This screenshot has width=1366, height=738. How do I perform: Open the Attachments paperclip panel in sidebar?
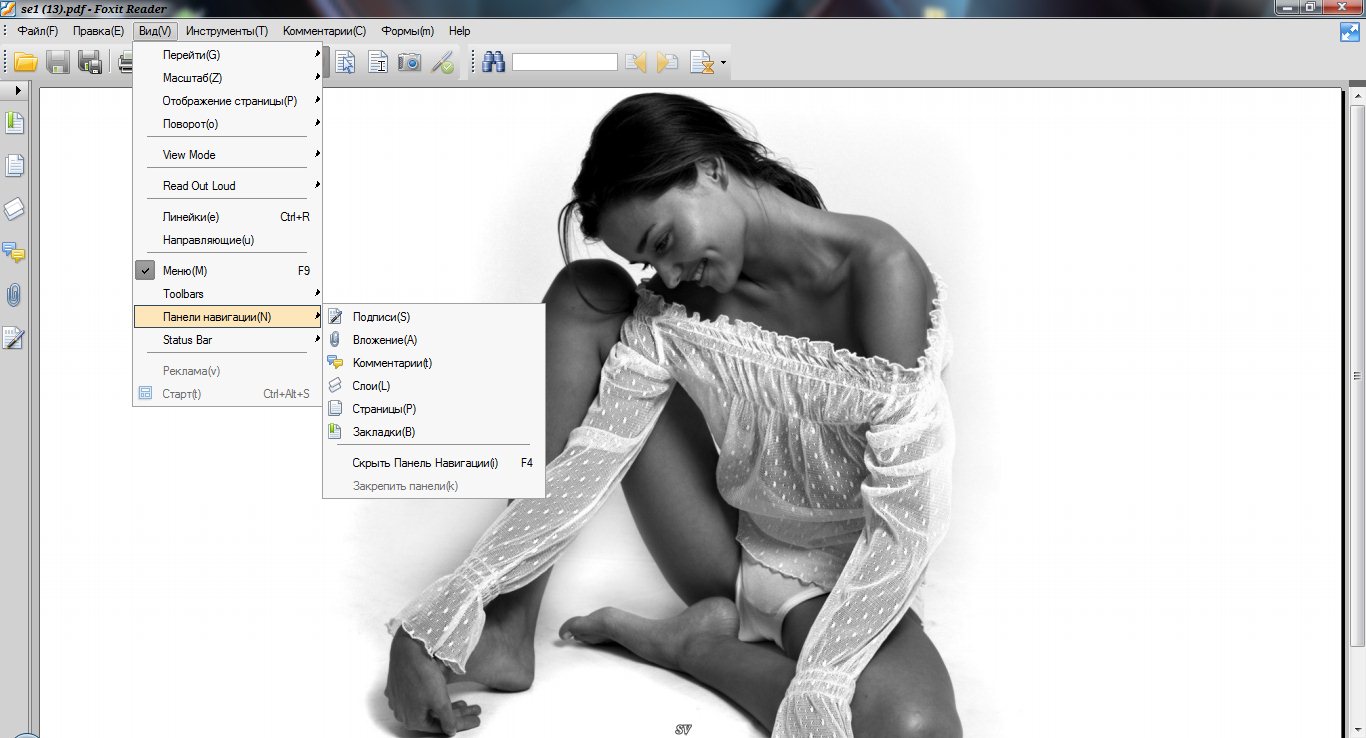point(14,295)
